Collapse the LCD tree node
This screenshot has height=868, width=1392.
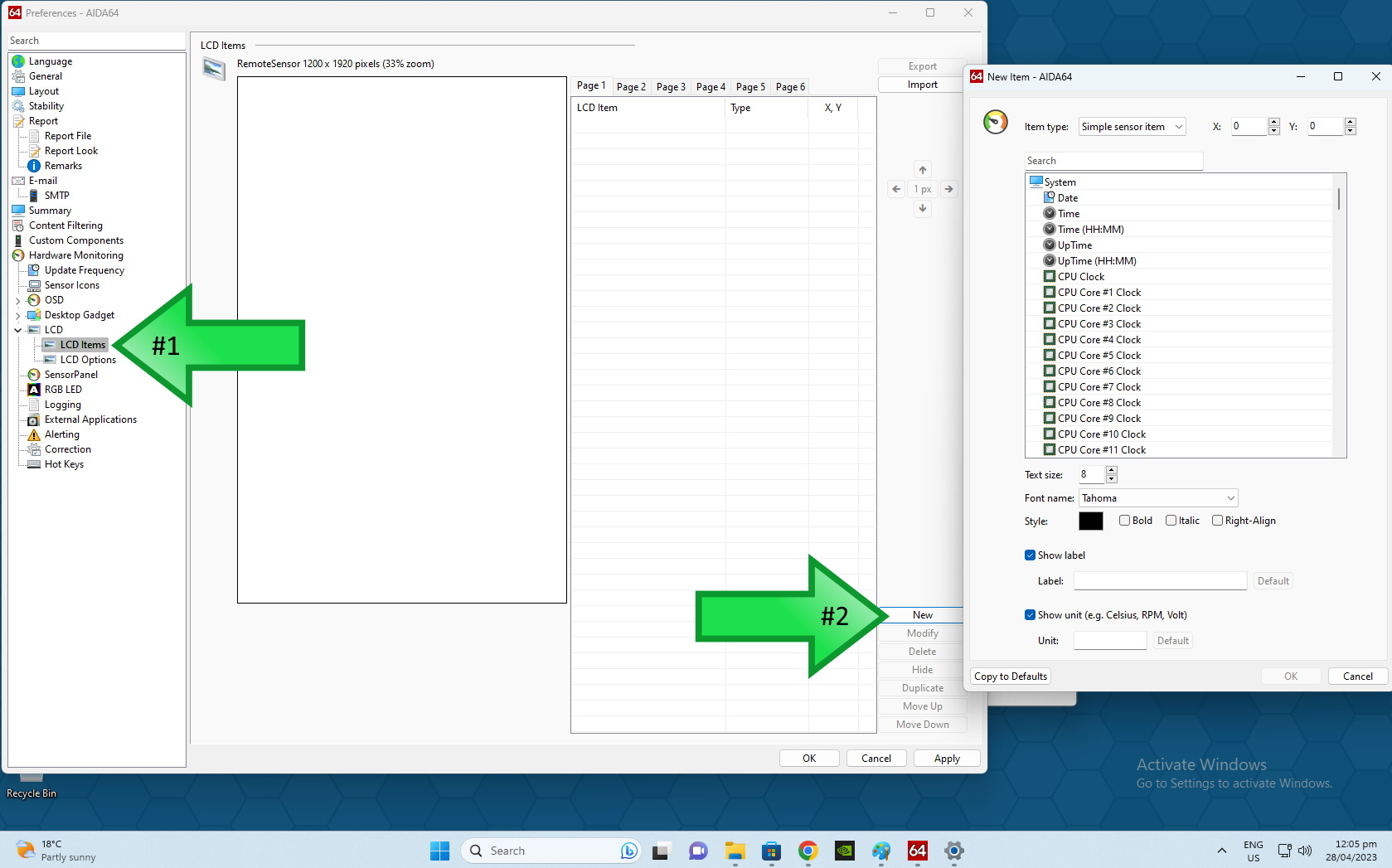click(18, 330)
